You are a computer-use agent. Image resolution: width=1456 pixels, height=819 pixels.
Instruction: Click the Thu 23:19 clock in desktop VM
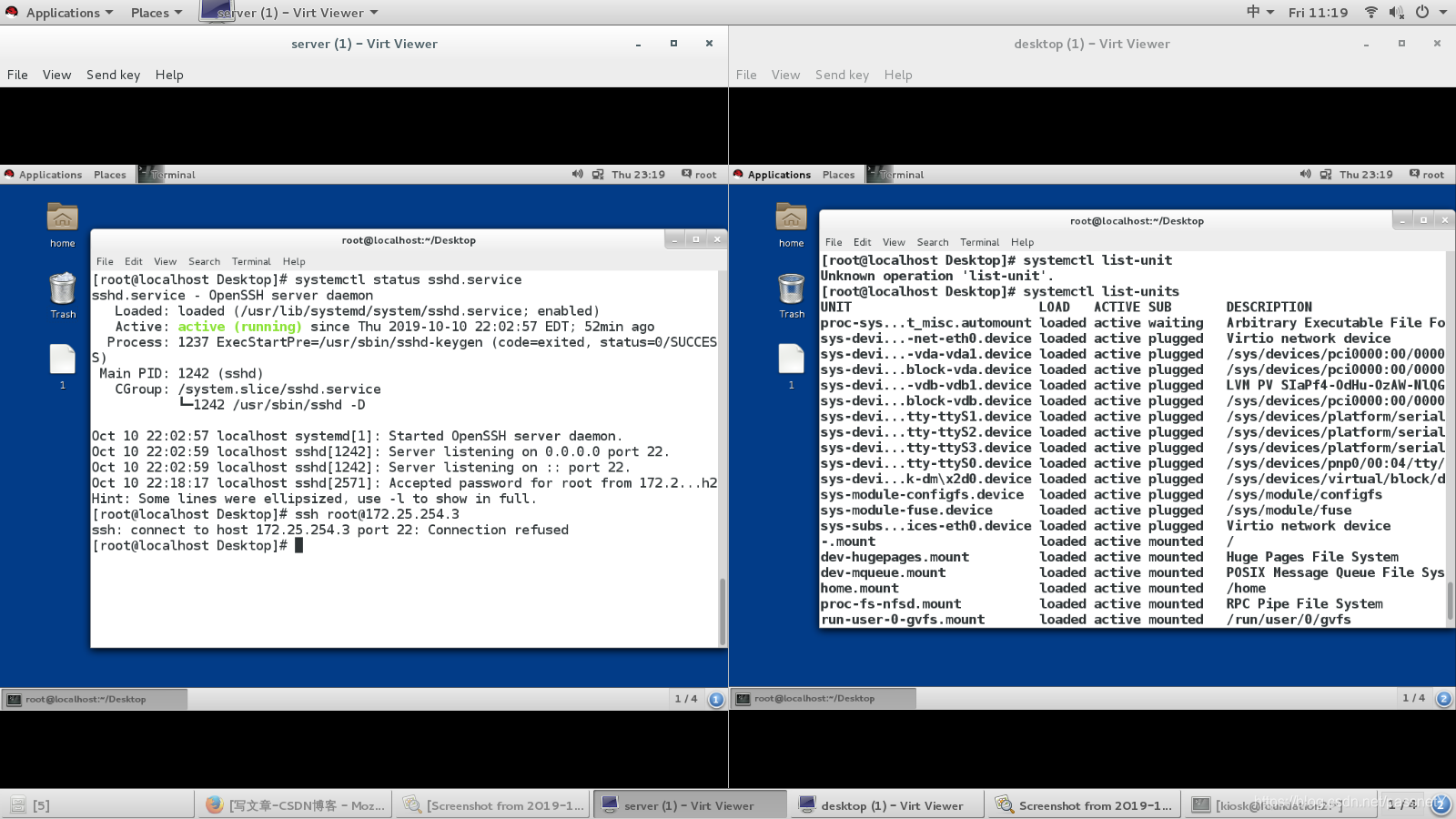pos(1366,175)
